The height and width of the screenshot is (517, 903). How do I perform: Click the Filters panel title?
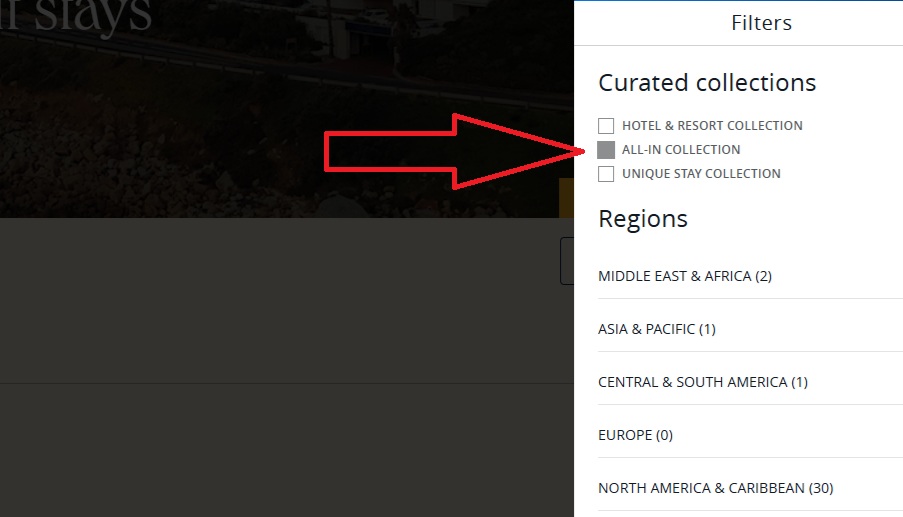[761, 23]
